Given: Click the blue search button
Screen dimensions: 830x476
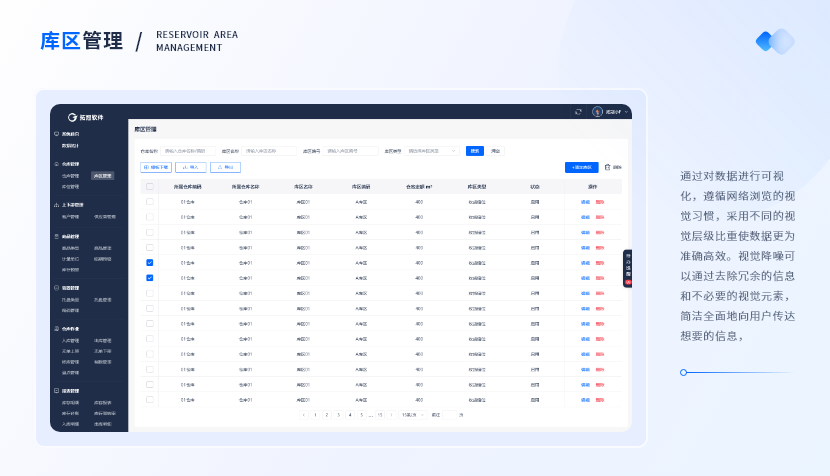Looking at the screenshot, I should click(474, 151).
